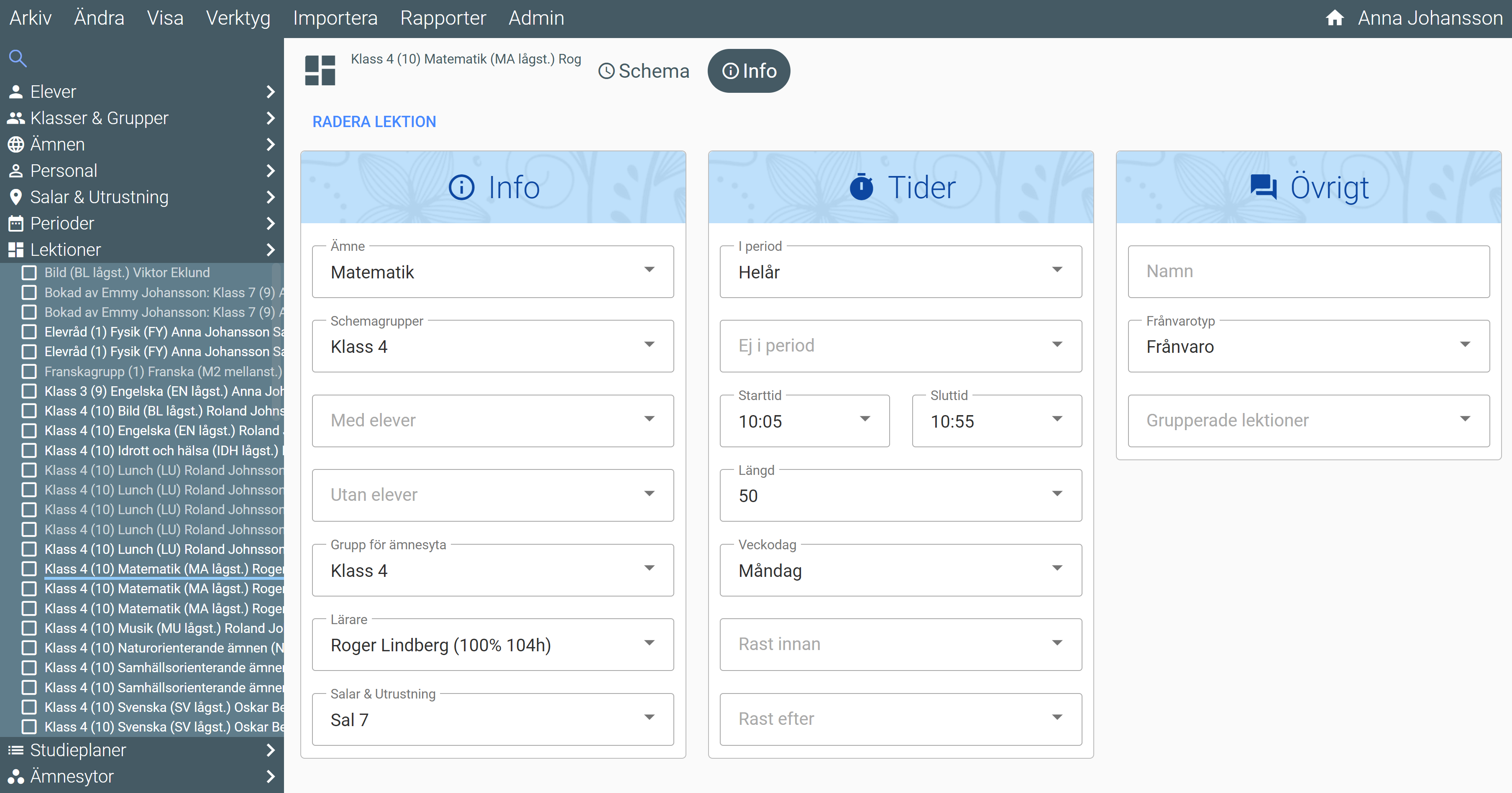Select checkbox for Klass 4 (10) Musik lesson
This screenshot has width=1512, height=793.
pyautogui.click(x=29, y=628)
